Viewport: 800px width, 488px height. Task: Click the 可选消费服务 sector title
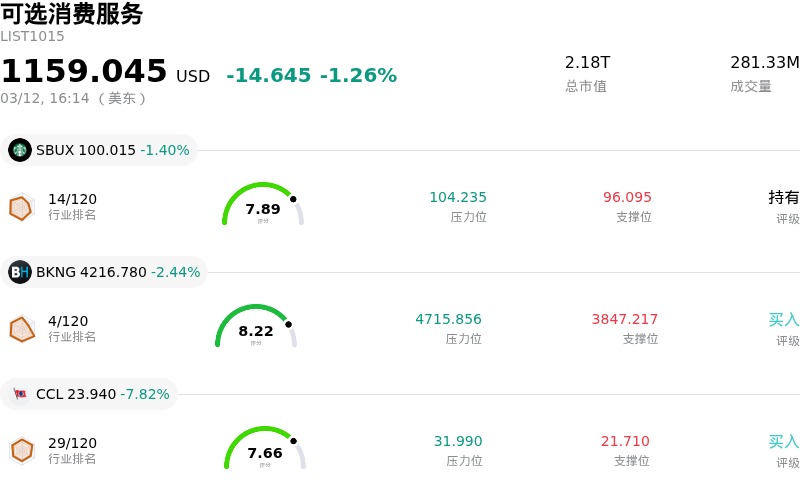[72, 14]
